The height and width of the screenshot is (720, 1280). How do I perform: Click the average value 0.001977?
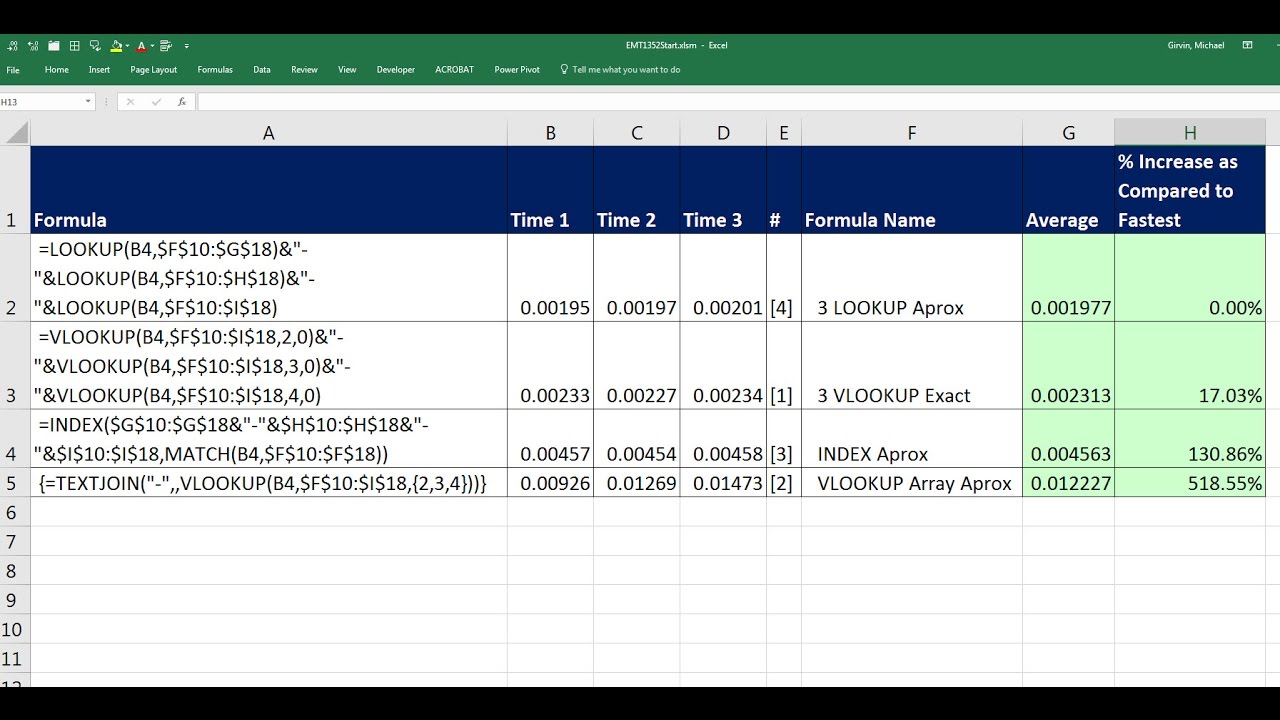click(x=1069, y=278)
